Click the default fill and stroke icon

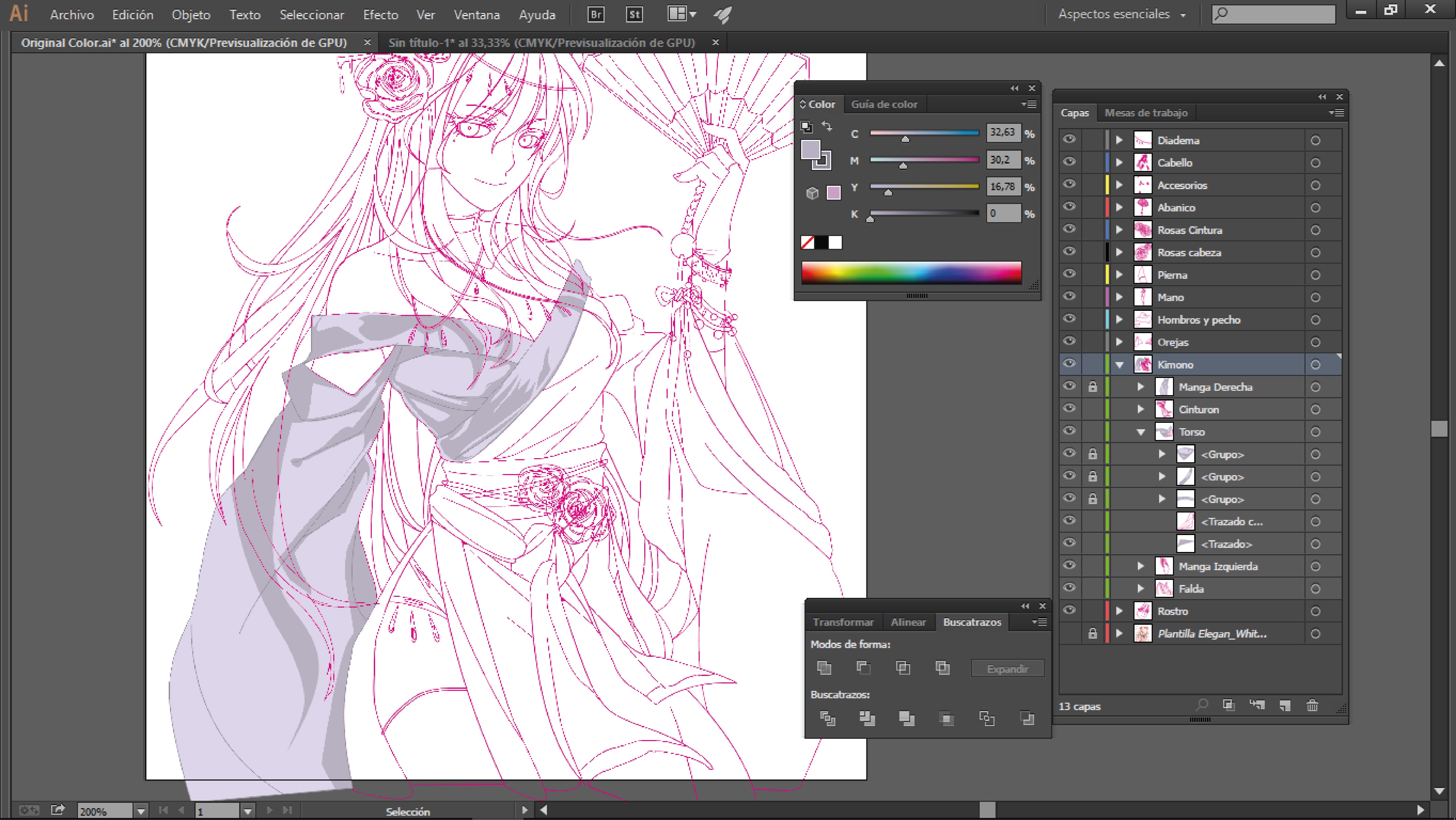pyautogui.click(x=807, y=127)
